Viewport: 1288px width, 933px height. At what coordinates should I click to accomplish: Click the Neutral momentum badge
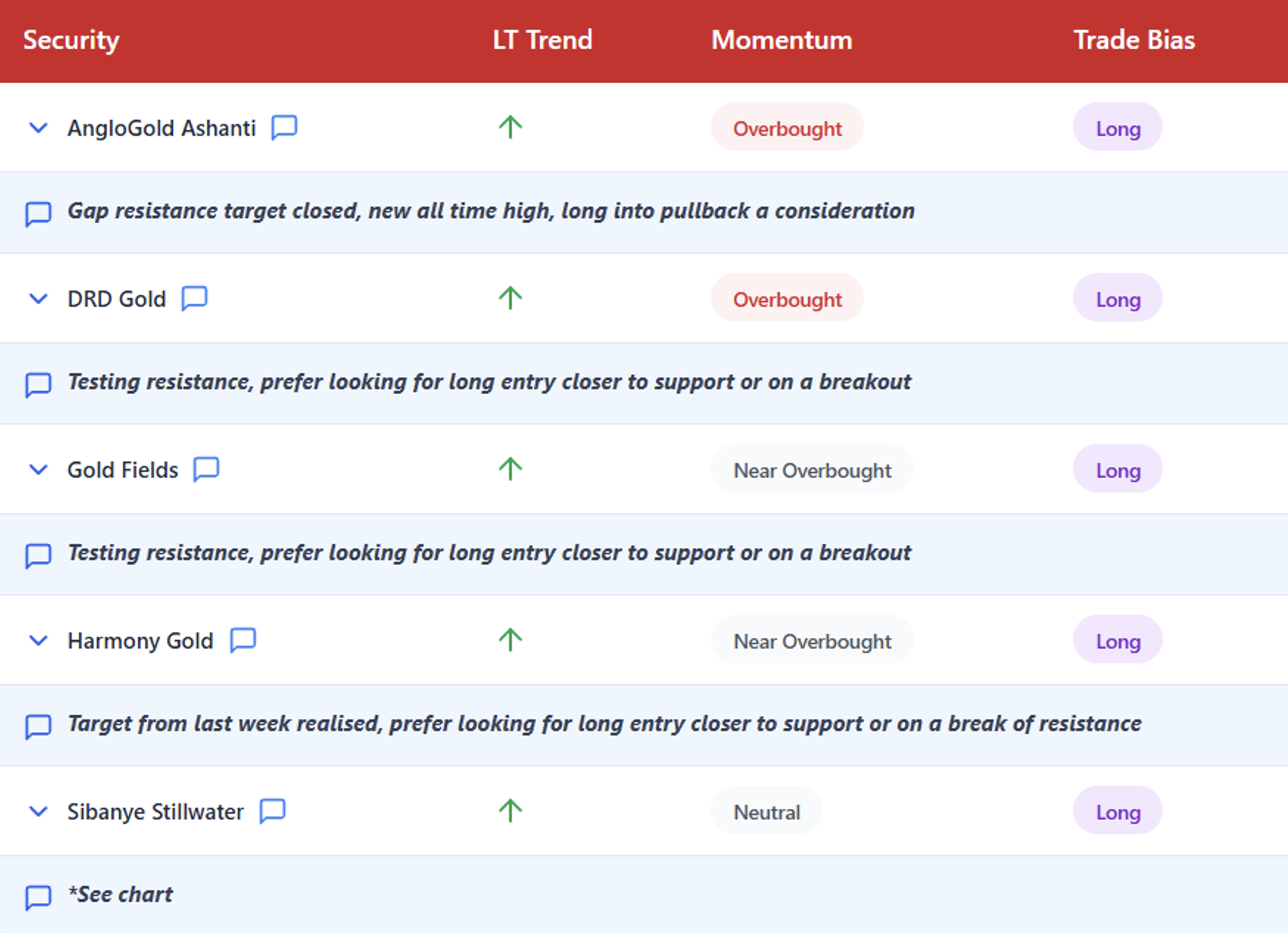[766, 811]
